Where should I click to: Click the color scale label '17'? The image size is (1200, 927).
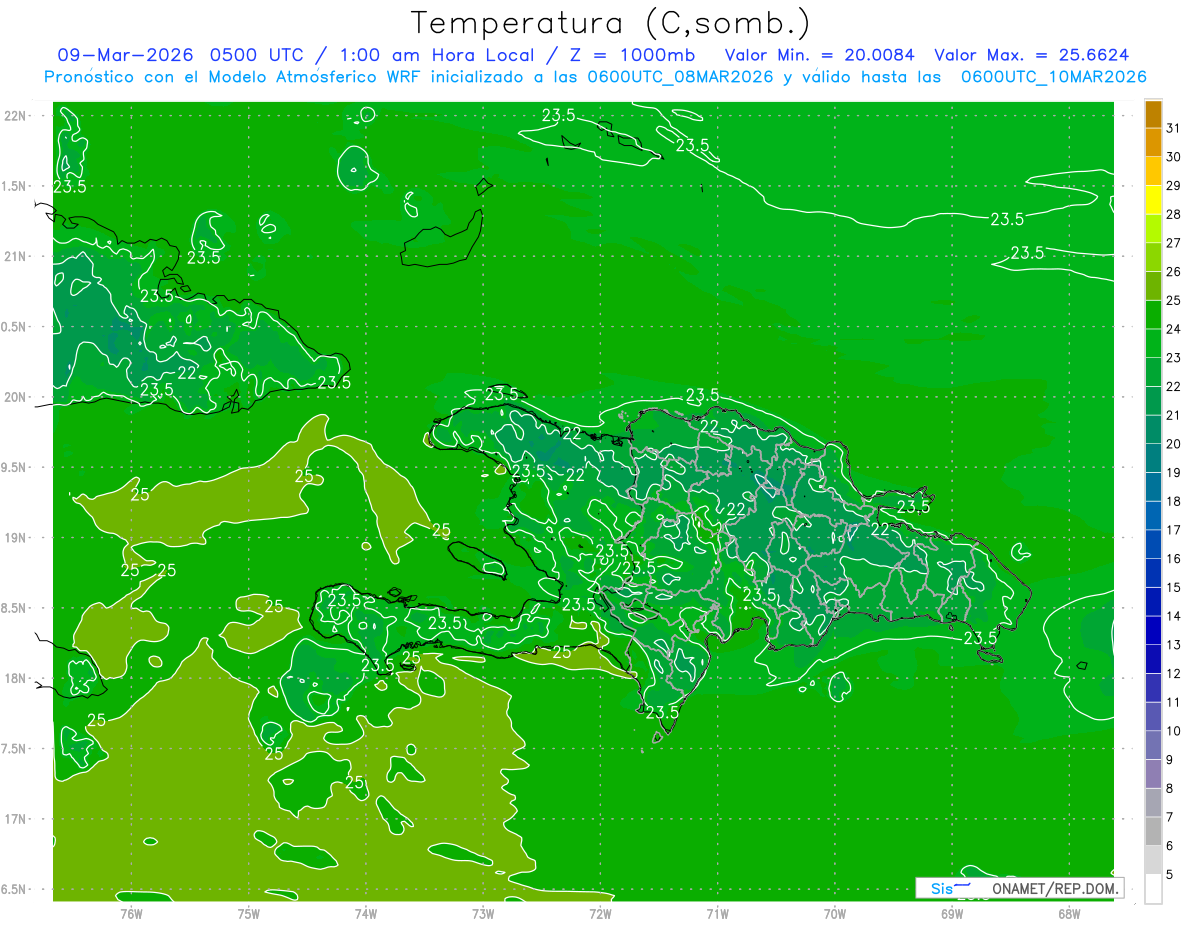pos(1173,530)
